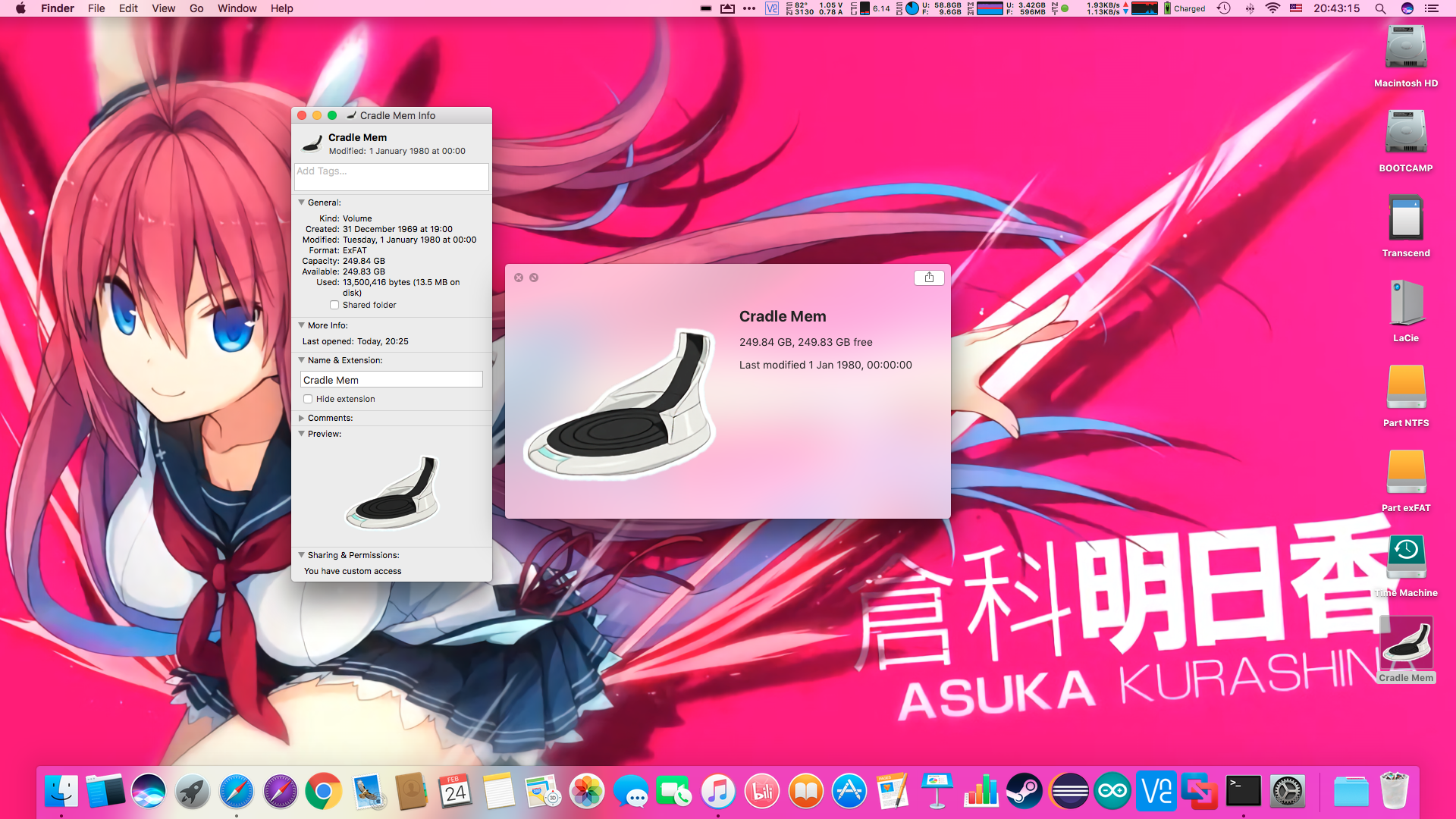The image size is (1456, 819).
Task: Open Spotlight search in menu bar
Action: coord(1380,8)
